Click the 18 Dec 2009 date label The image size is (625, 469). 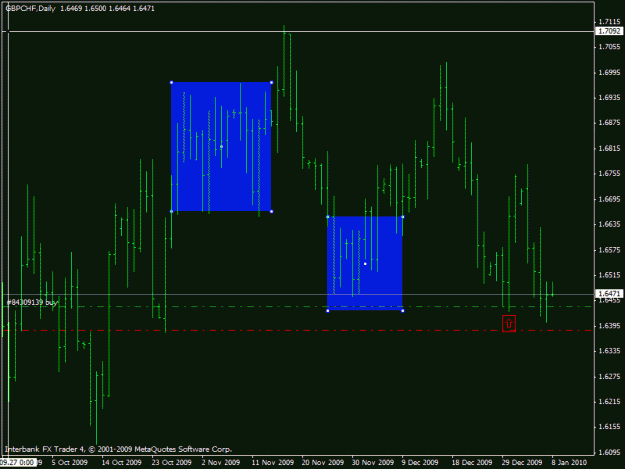click(x=472, y=462)
